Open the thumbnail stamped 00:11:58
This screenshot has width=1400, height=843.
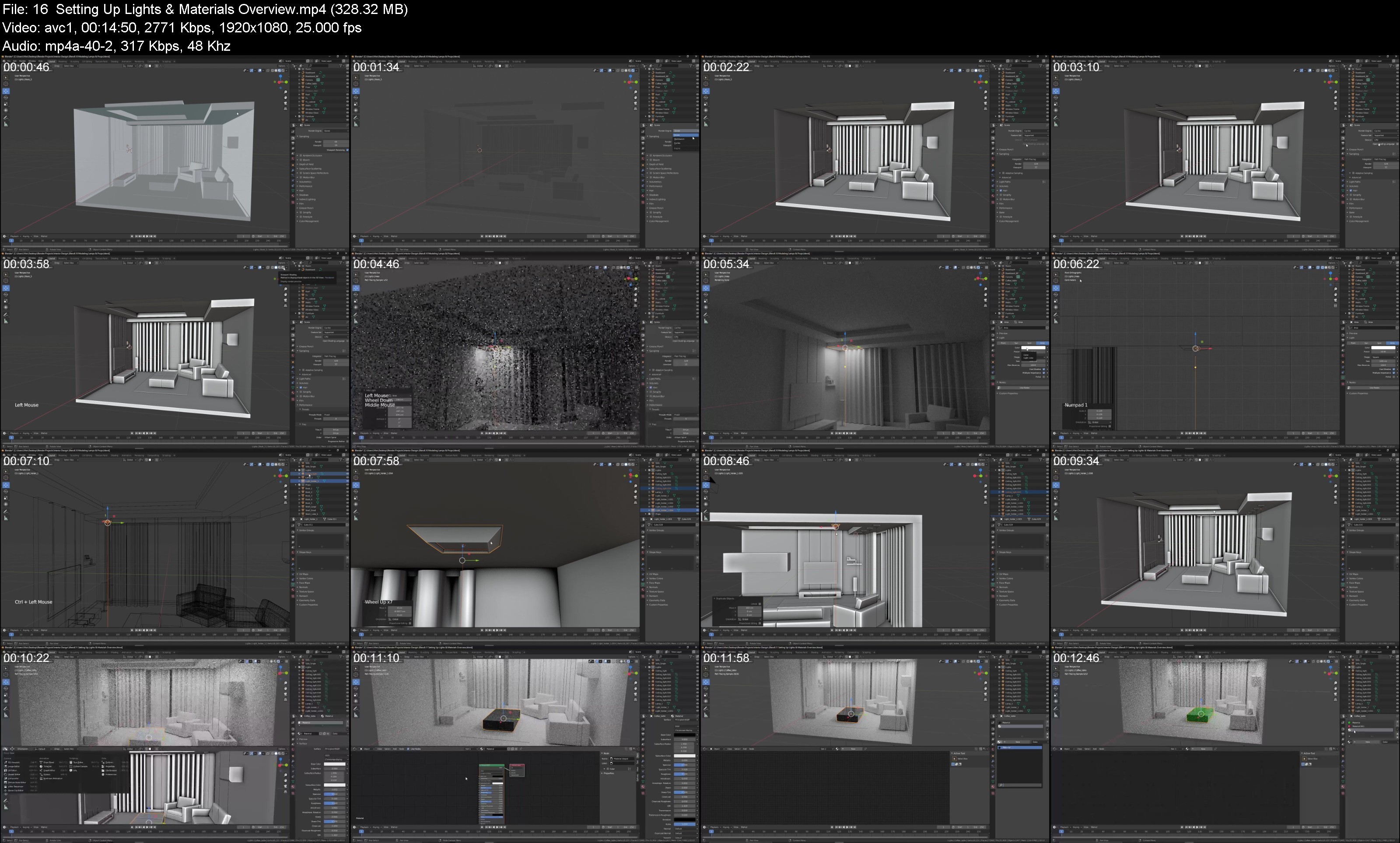point(875,744)
